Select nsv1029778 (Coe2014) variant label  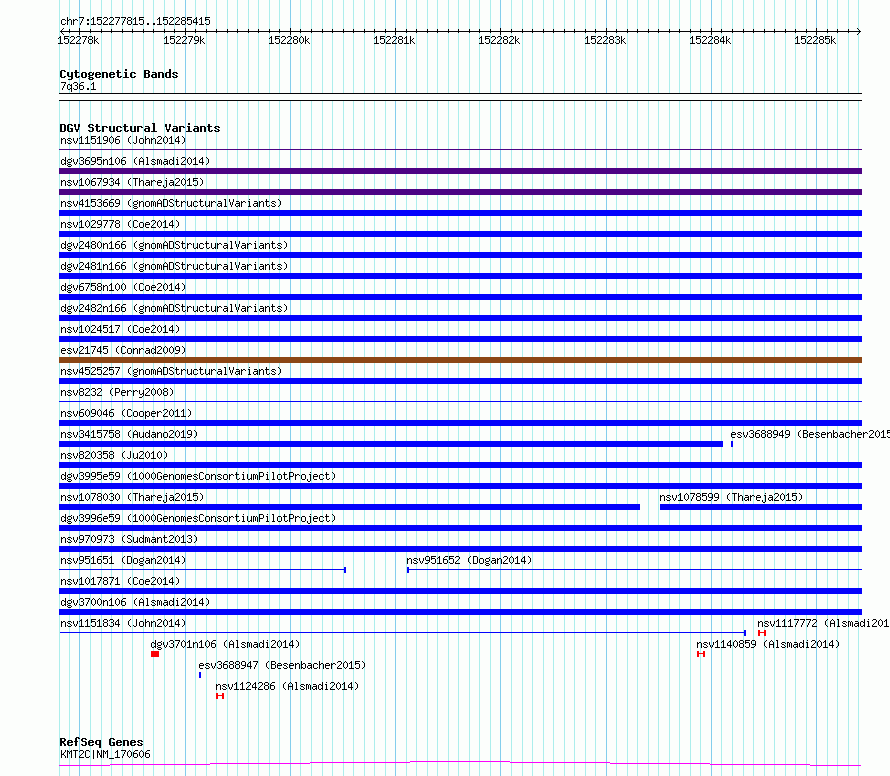120,224
